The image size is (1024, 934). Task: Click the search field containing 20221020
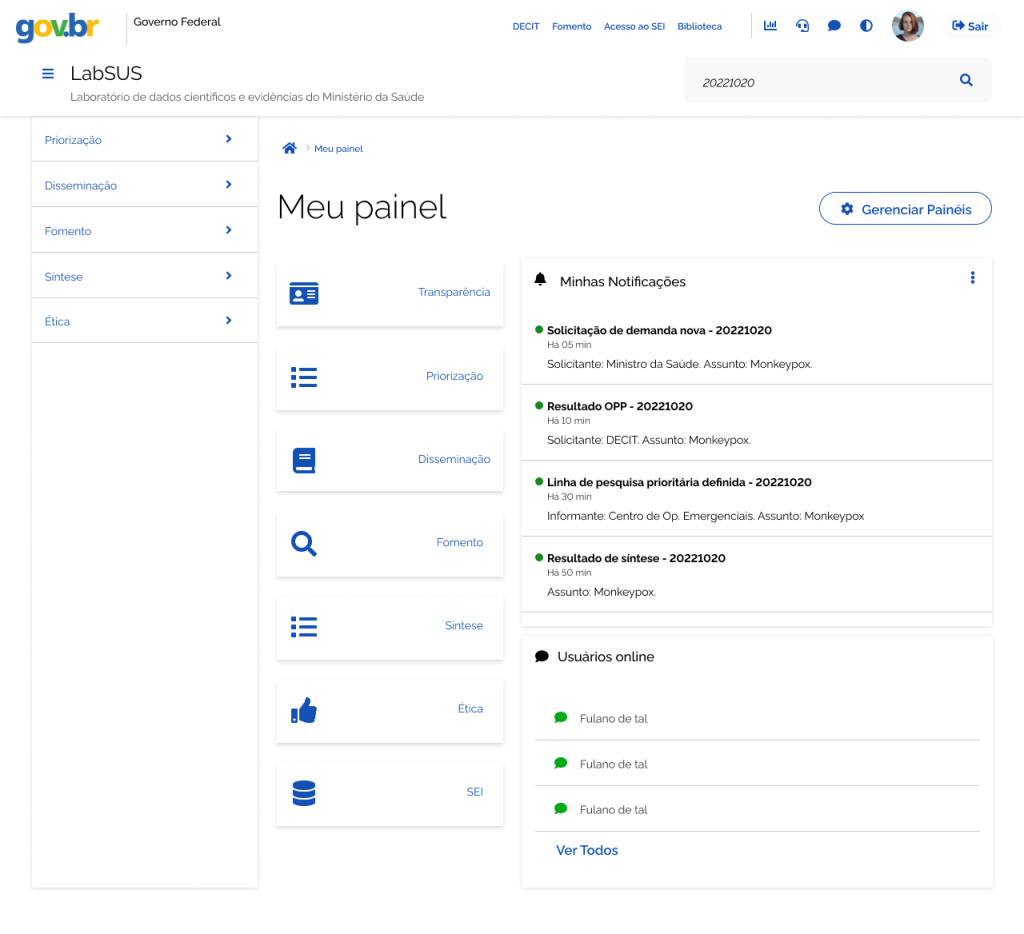click(820, 82)
